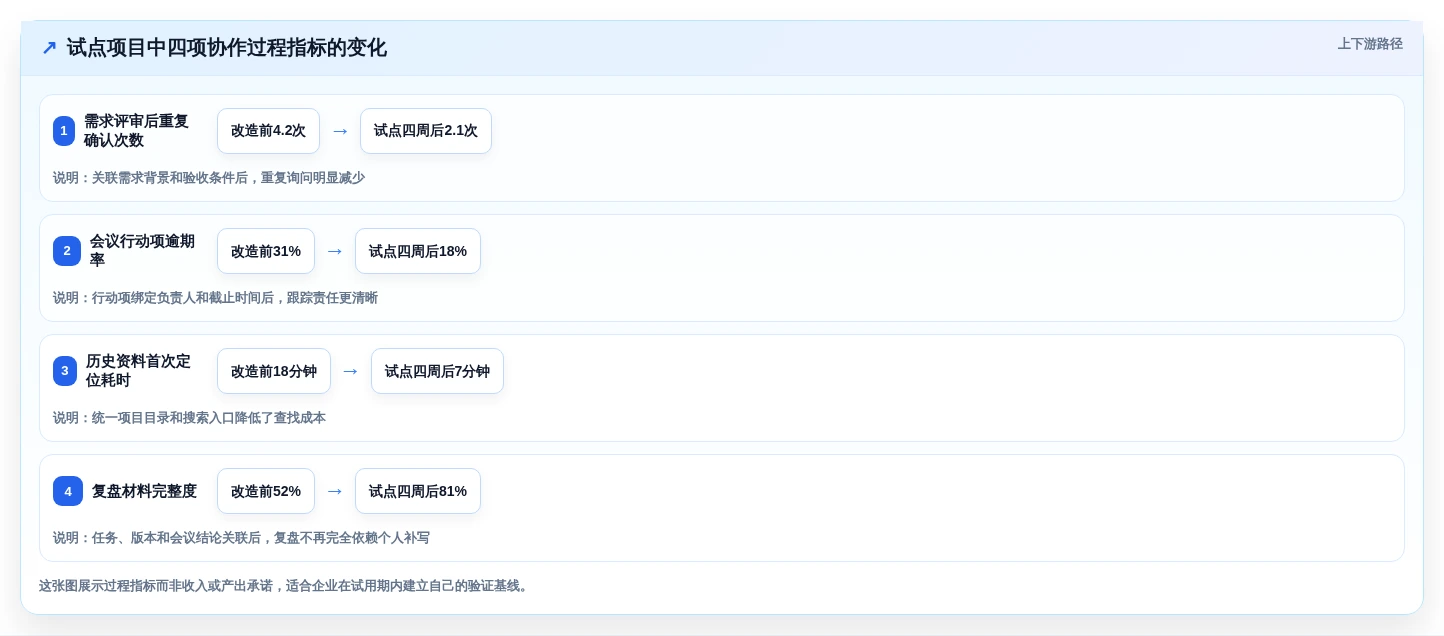Click the 改造前18分钟 chip
The width and height of the screenshot is (1444, 636).
274,371
